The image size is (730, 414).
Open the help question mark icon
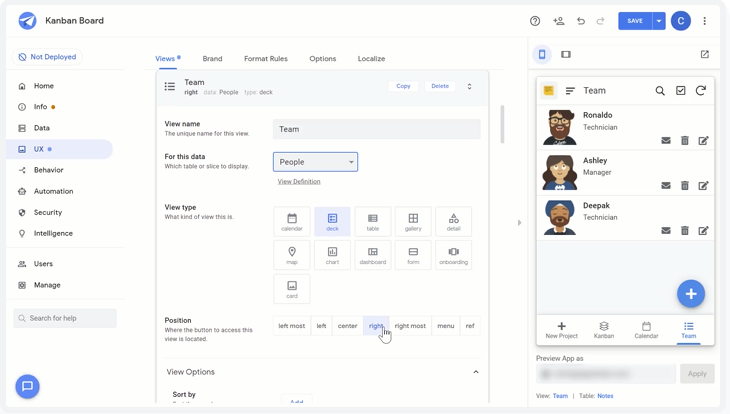535,21
